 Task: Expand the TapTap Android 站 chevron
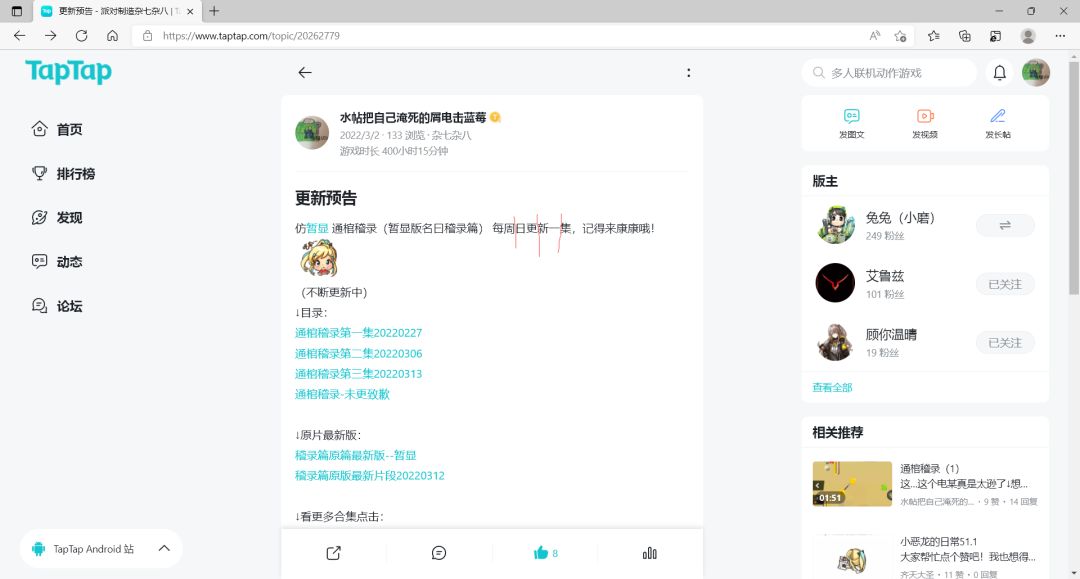(164, 548)
